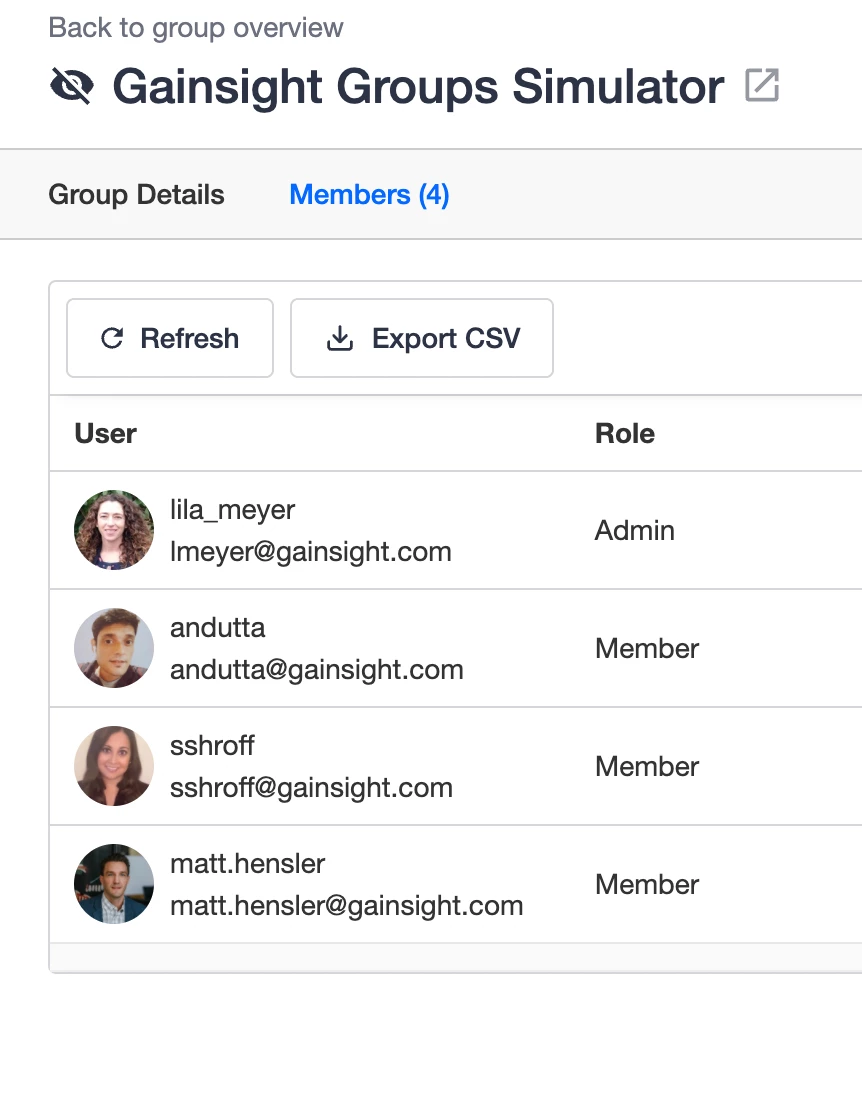The width and height of the screenshot is (862, 1110).
Task: Click matt.hensler's profile avatar
Action: point(114,884)
